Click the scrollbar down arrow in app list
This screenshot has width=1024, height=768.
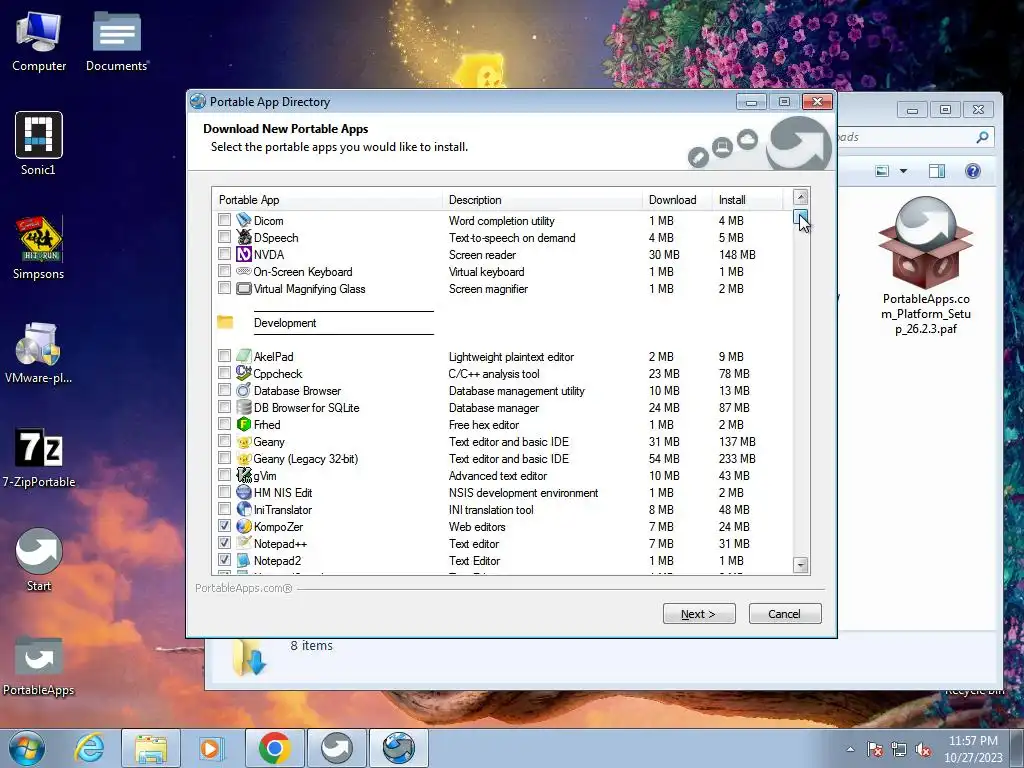[x=801, y=565]
